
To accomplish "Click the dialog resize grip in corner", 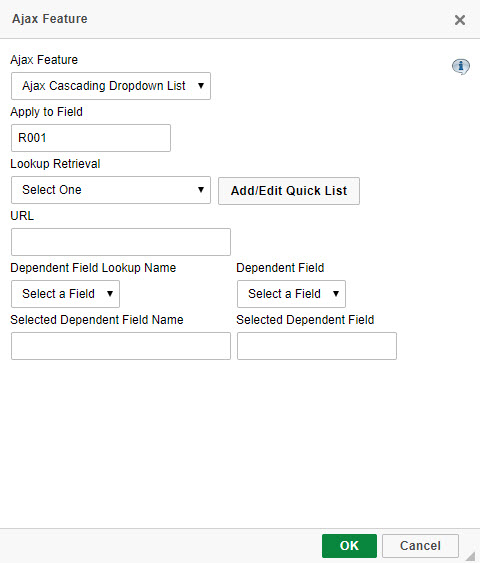I will (x=471, y=555).
